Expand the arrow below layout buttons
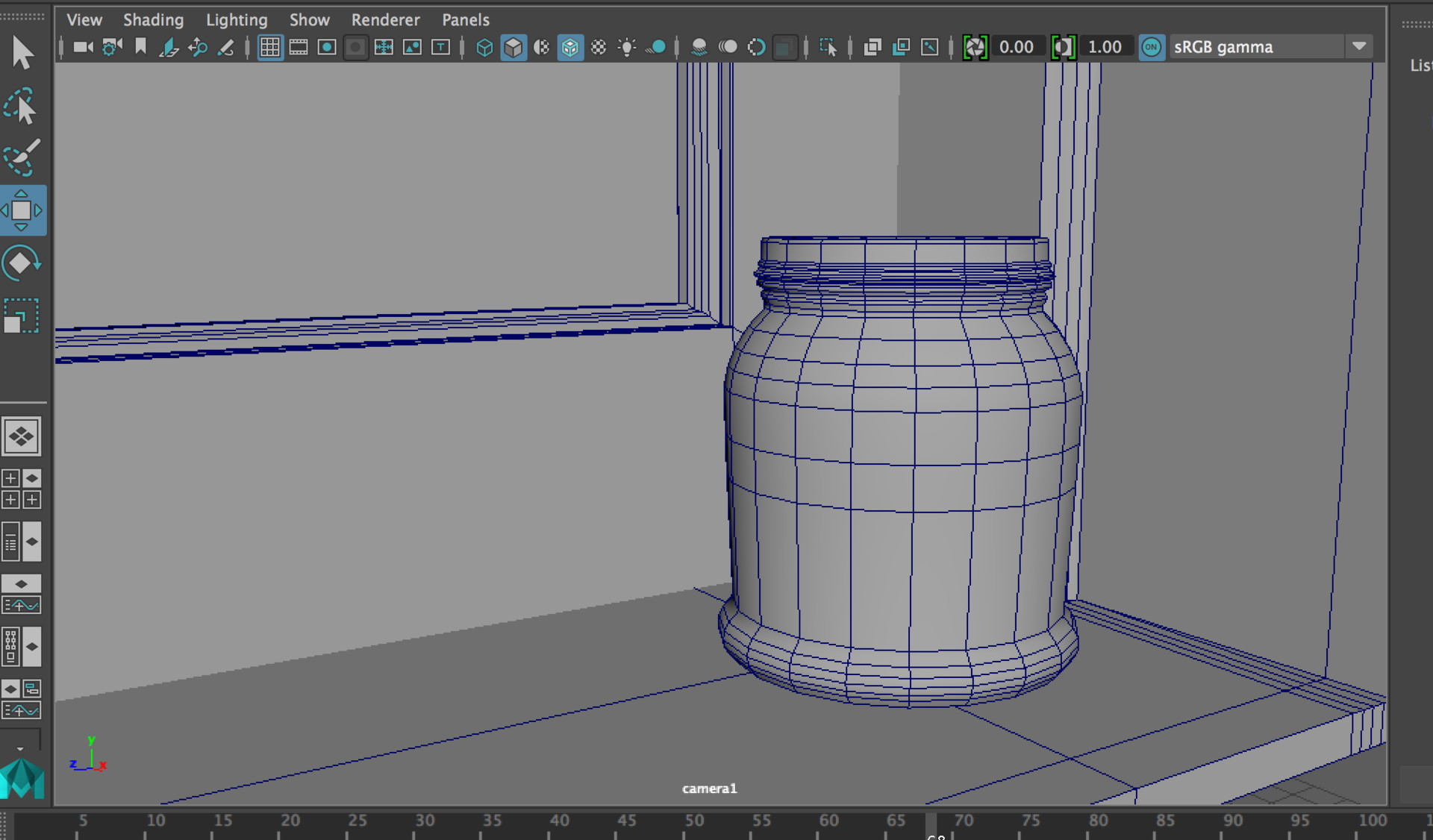 [20, 747]
